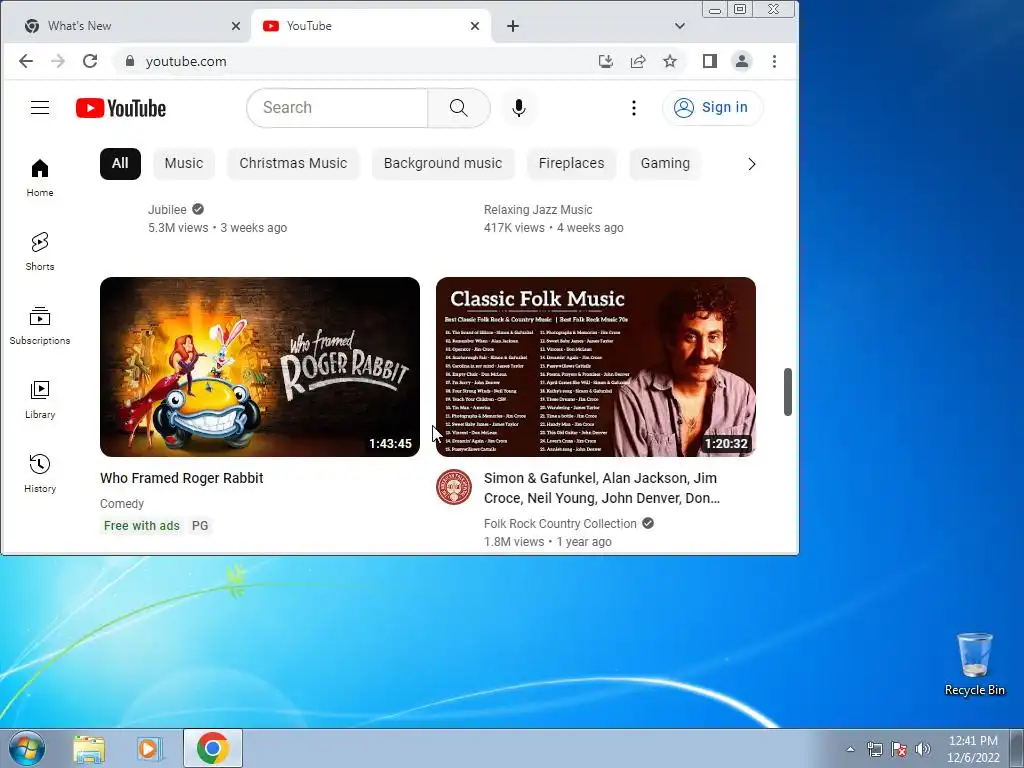Open Chrome three-dot menu
This screenshot has width=1024, height=768.
point(775,61)
